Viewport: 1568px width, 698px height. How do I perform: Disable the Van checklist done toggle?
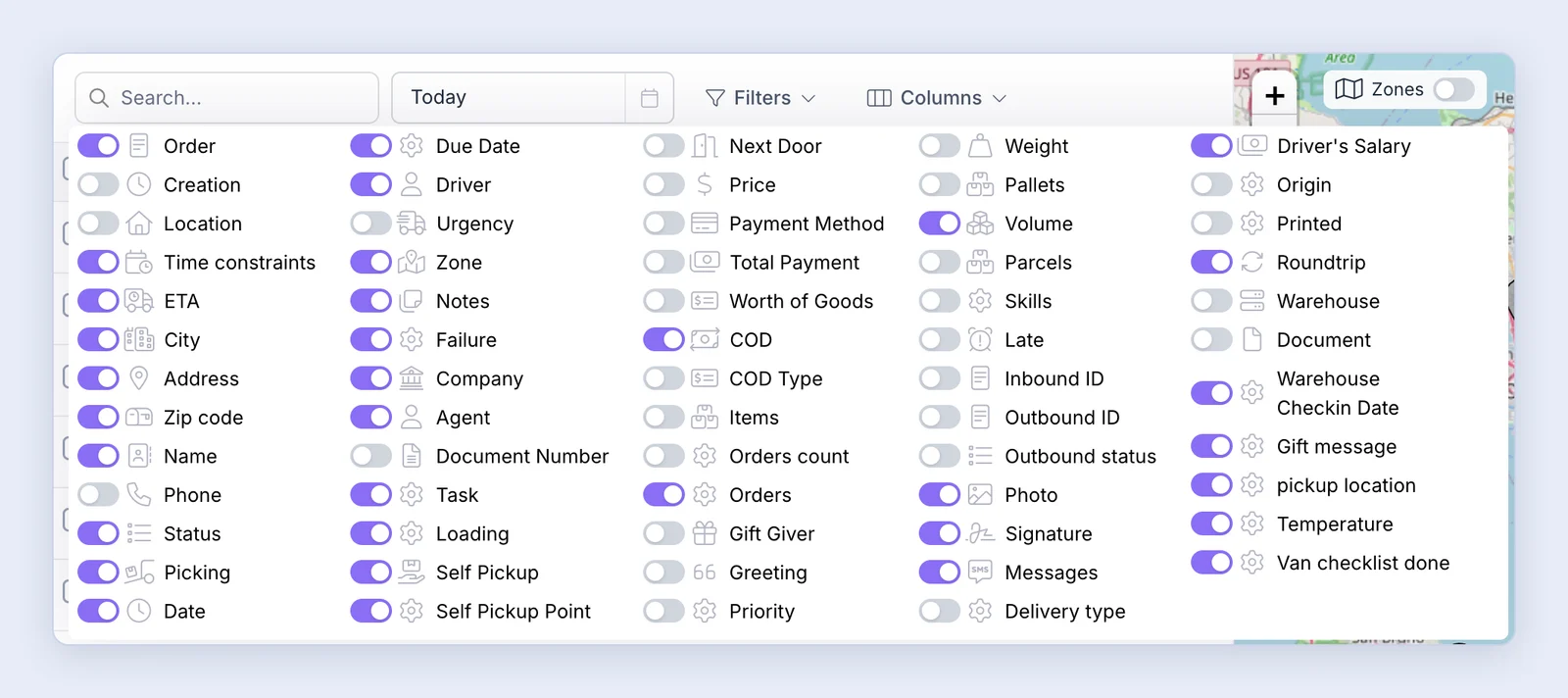click(x=1211, y=563)
